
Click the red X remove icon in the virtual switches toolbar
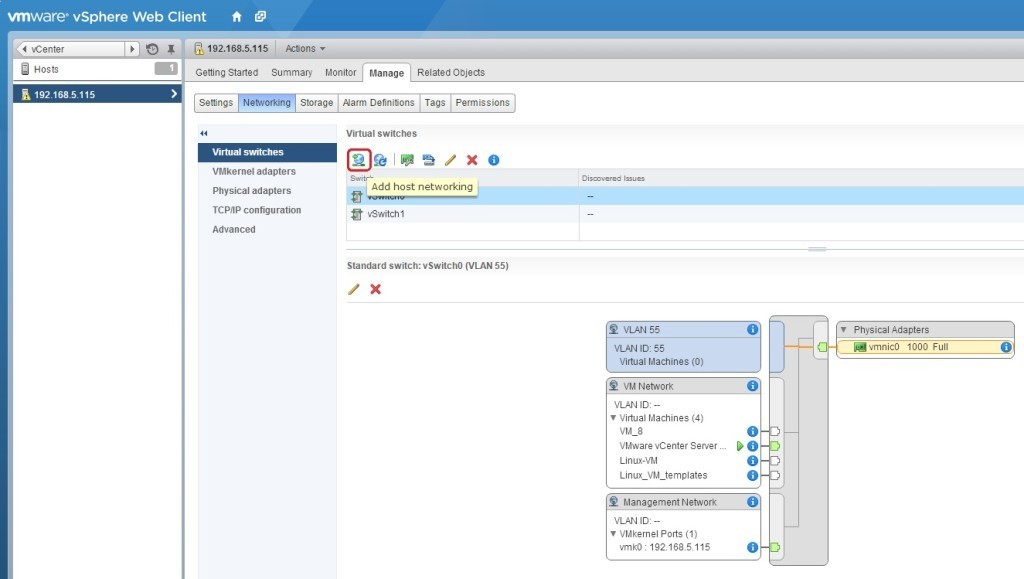tap(472, 160)
